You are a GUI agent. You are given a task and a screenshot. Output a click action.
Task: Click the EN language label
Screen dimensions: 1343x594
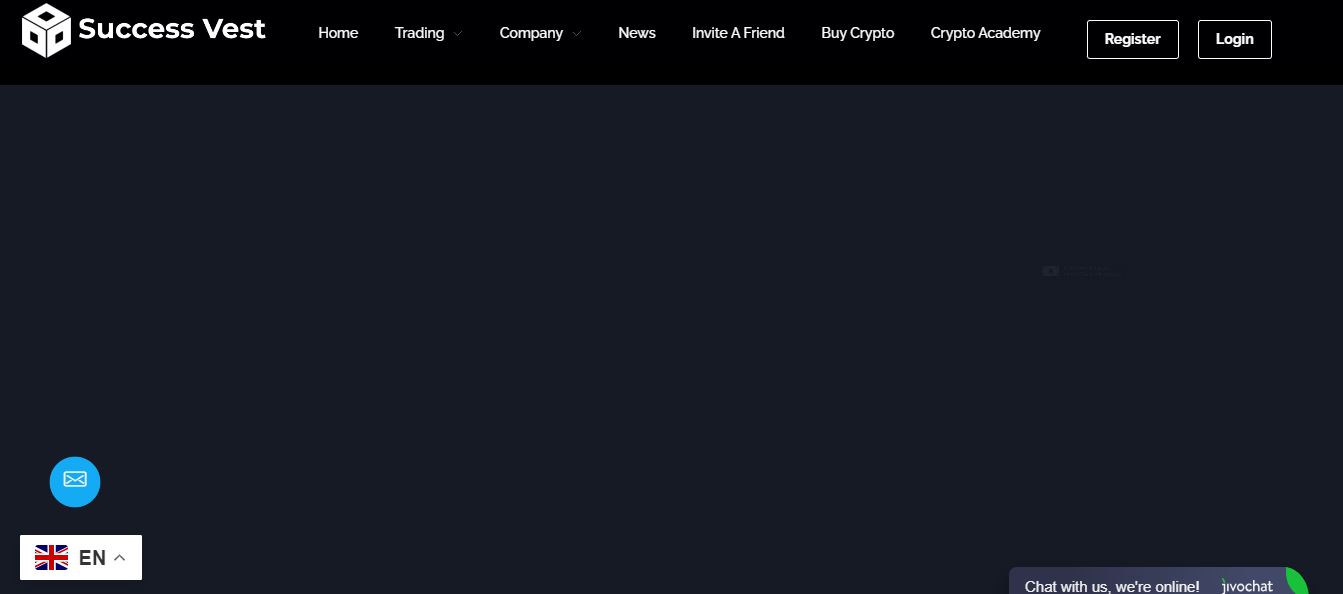pyautogui.click(x=92, y=558)
